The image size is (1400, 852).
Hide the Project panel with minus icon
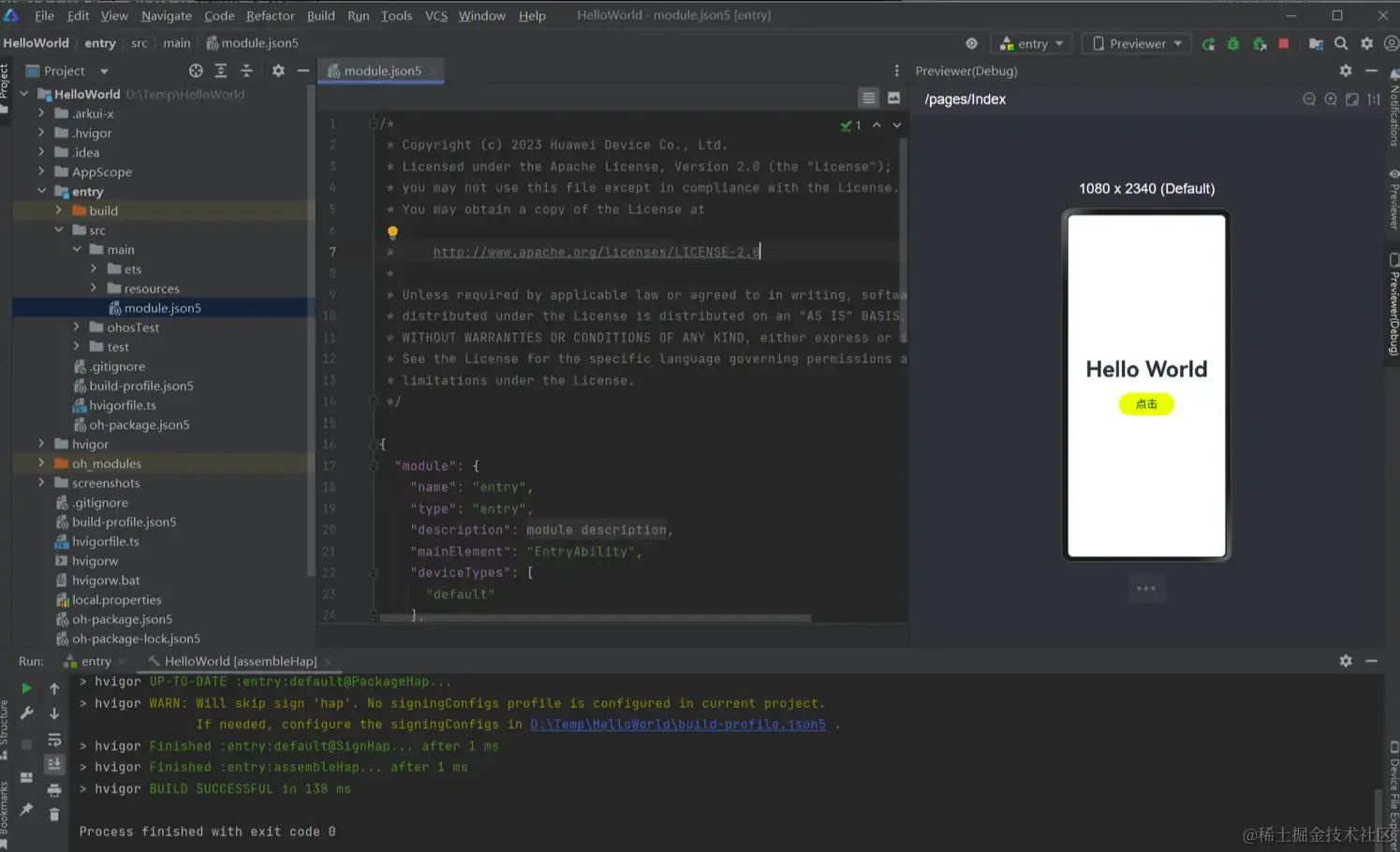click(302, 70)
